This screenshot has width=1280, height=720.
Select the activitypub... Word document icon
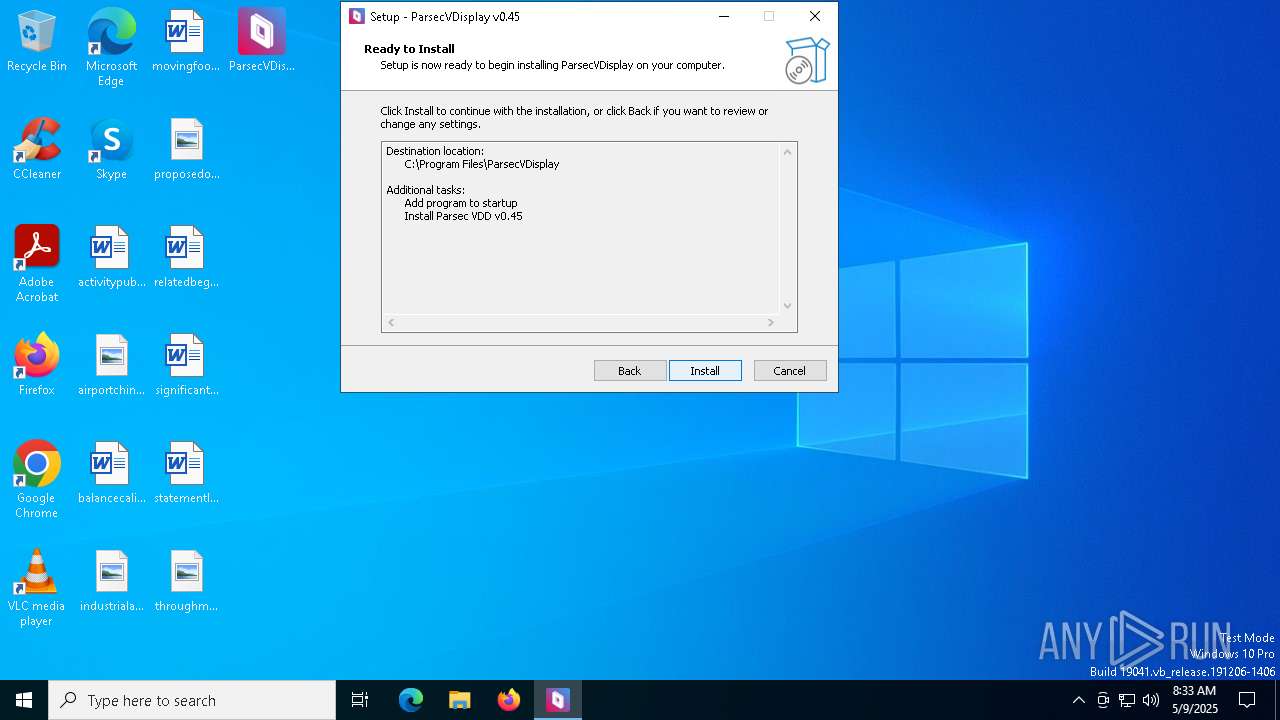click(x=111, y=258)
